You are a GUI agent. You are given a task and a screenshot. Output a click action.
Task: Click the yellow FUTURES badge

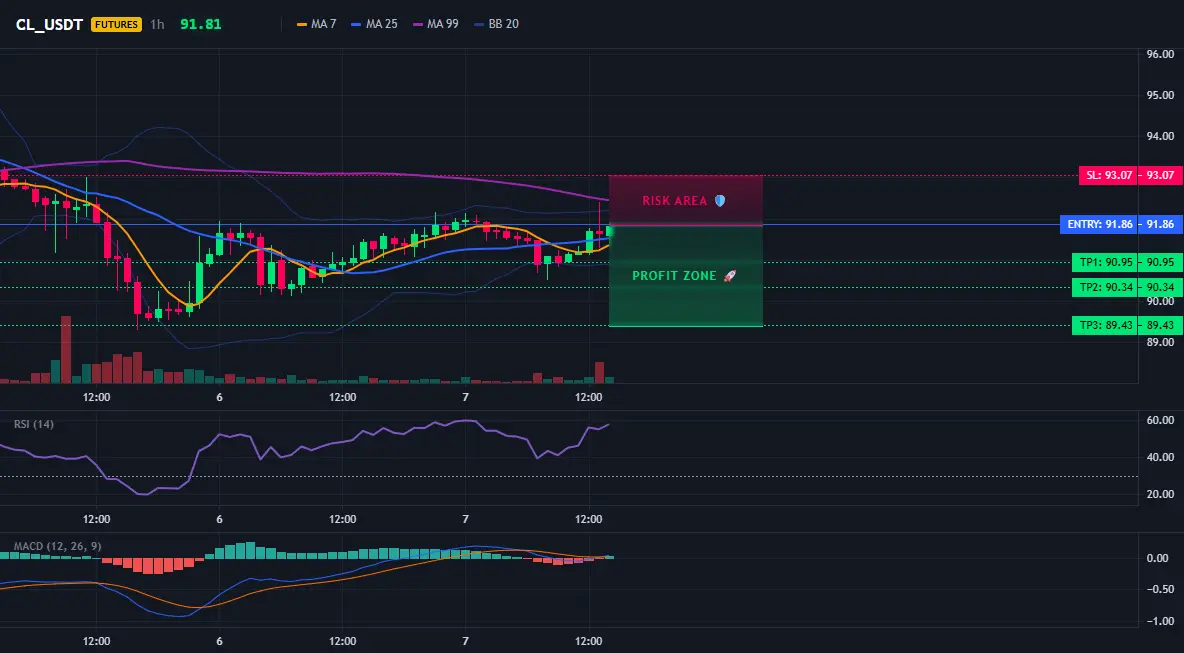pos(116,24)
